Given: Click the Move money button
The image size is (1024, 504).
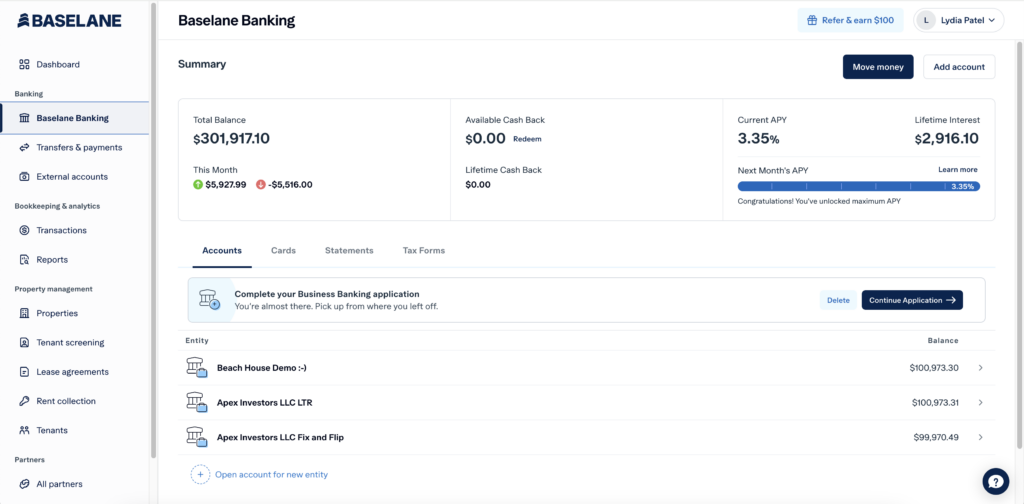Looking at the screenshot, I should point(878,67).
